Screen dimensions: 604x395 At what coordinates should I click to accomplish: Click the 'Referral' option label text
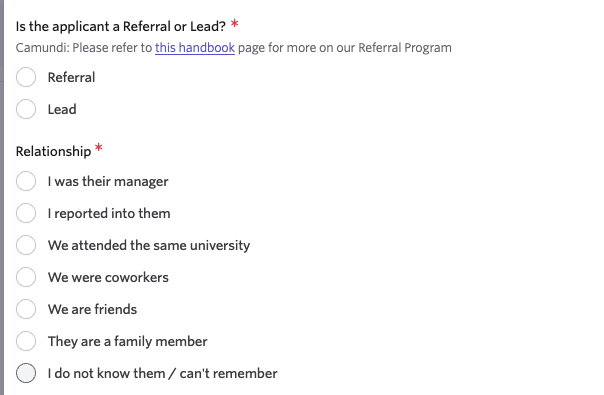(x=71, y=77)
